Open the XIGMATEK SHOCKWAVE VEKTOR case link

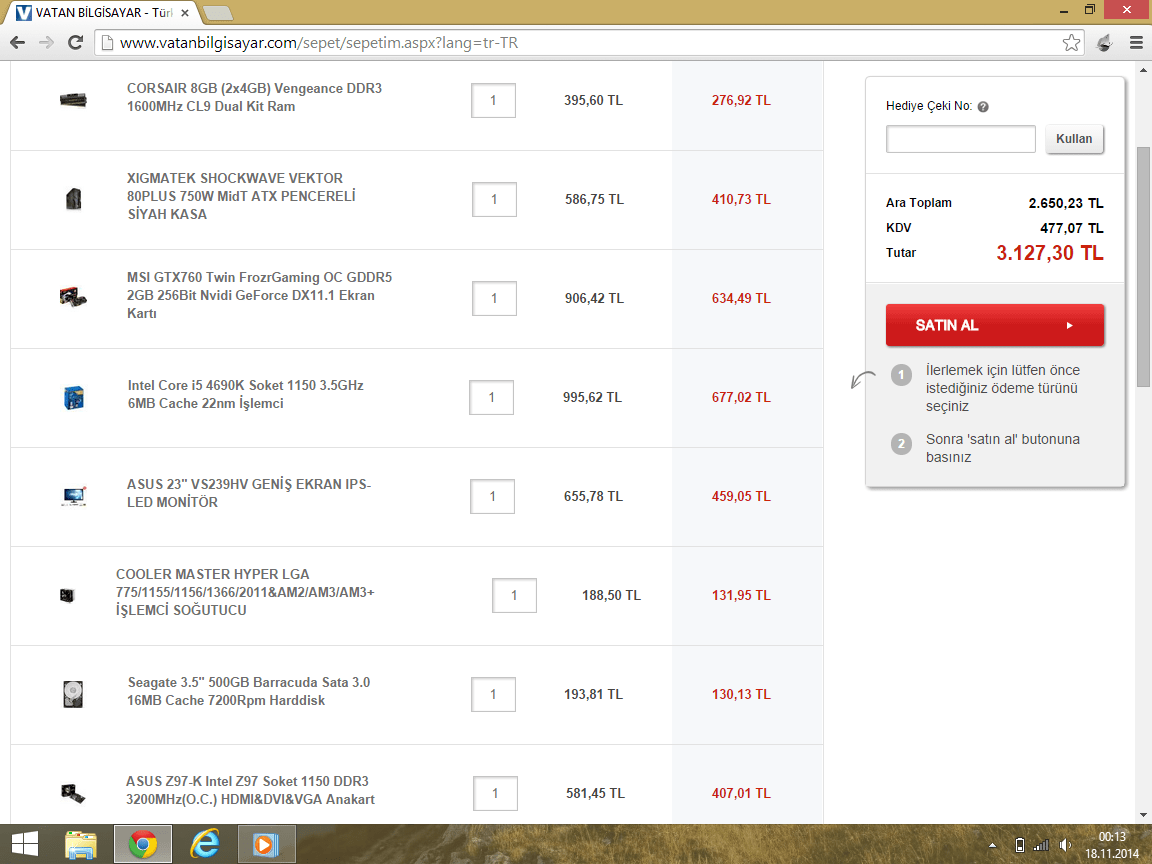tap(241, 196)
